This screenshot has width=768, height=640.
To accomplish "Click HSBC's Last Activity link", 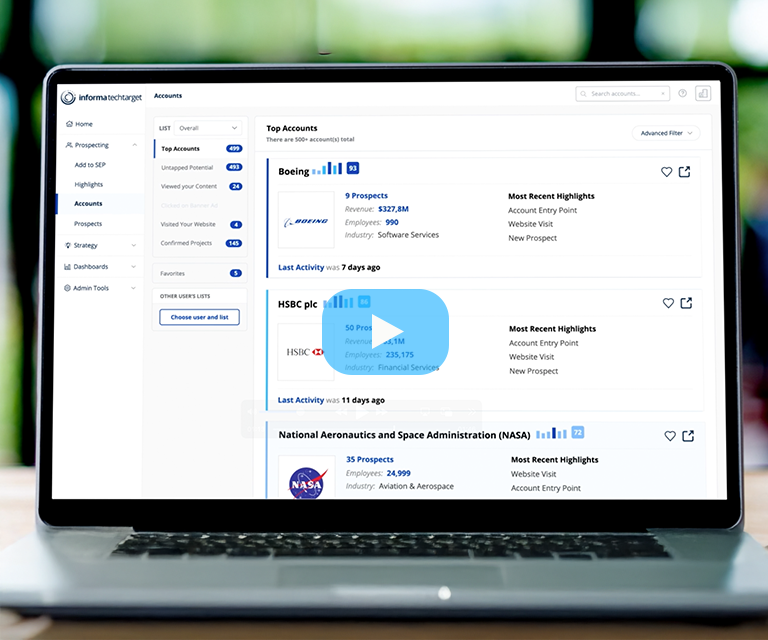I will (301, 400).
